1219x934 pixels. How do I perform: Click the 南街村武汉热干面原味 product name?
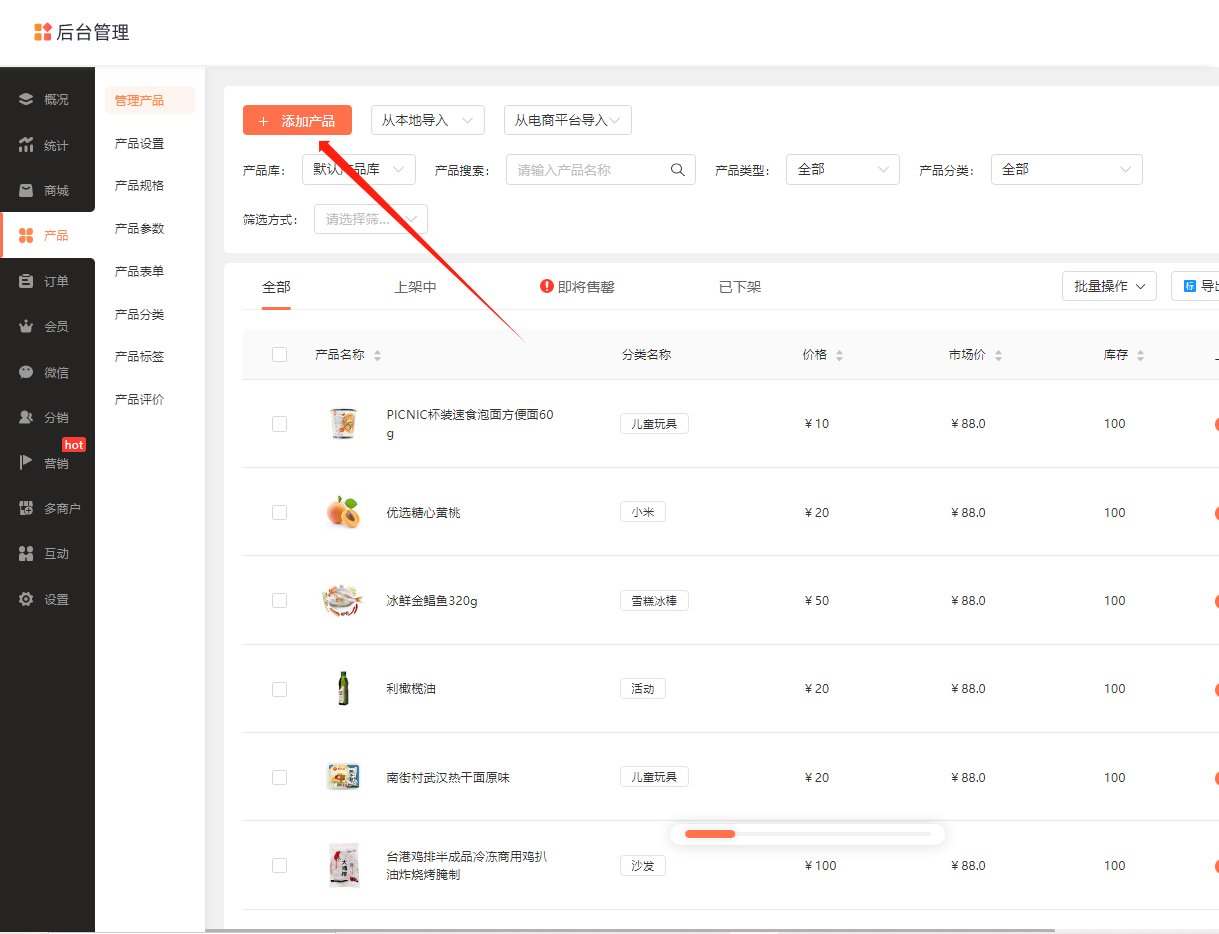pyautogui.click(x=448, y=777)
